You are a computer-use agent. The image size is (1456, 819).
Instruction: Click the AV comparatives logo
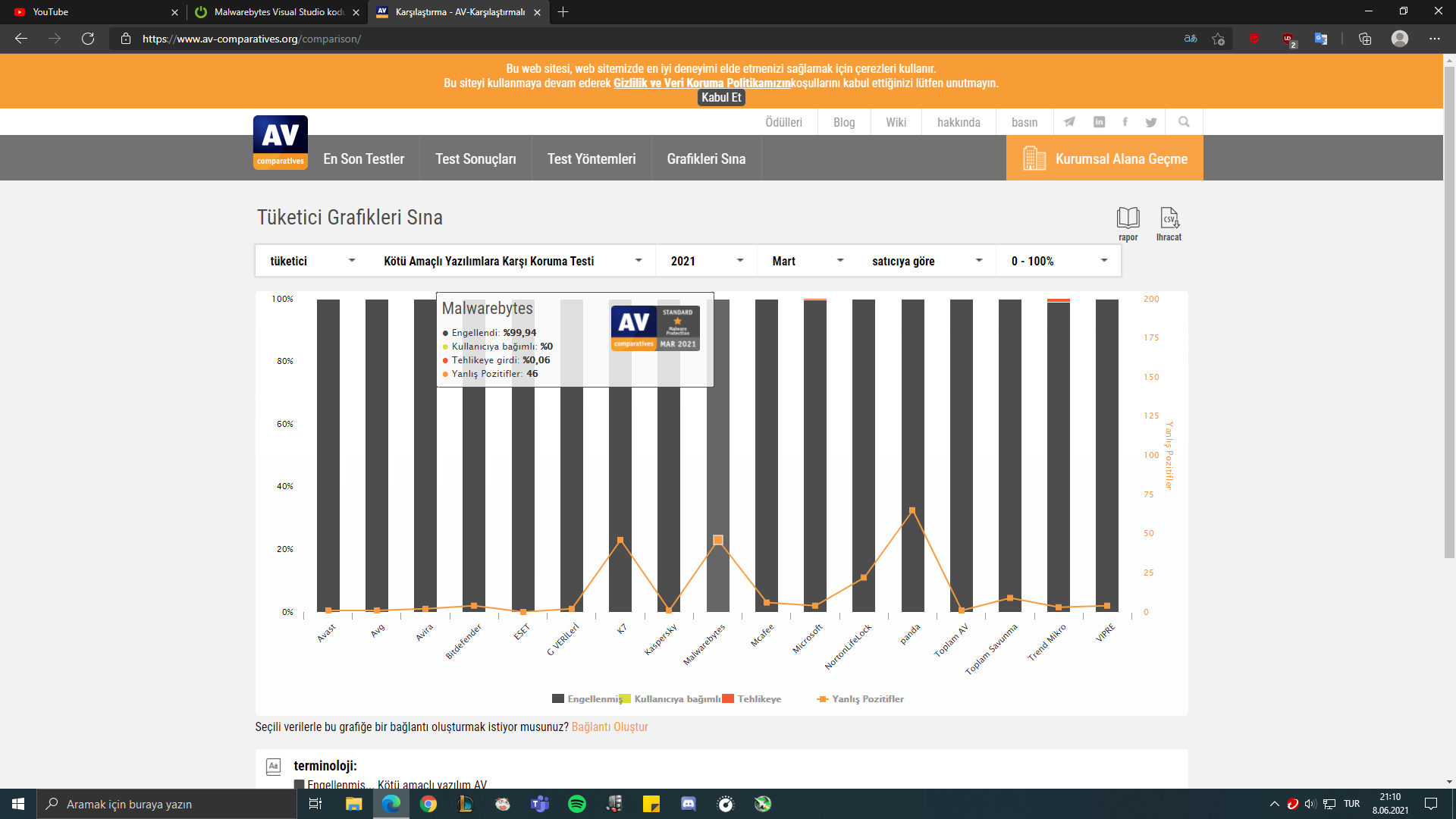pos(280,143)
